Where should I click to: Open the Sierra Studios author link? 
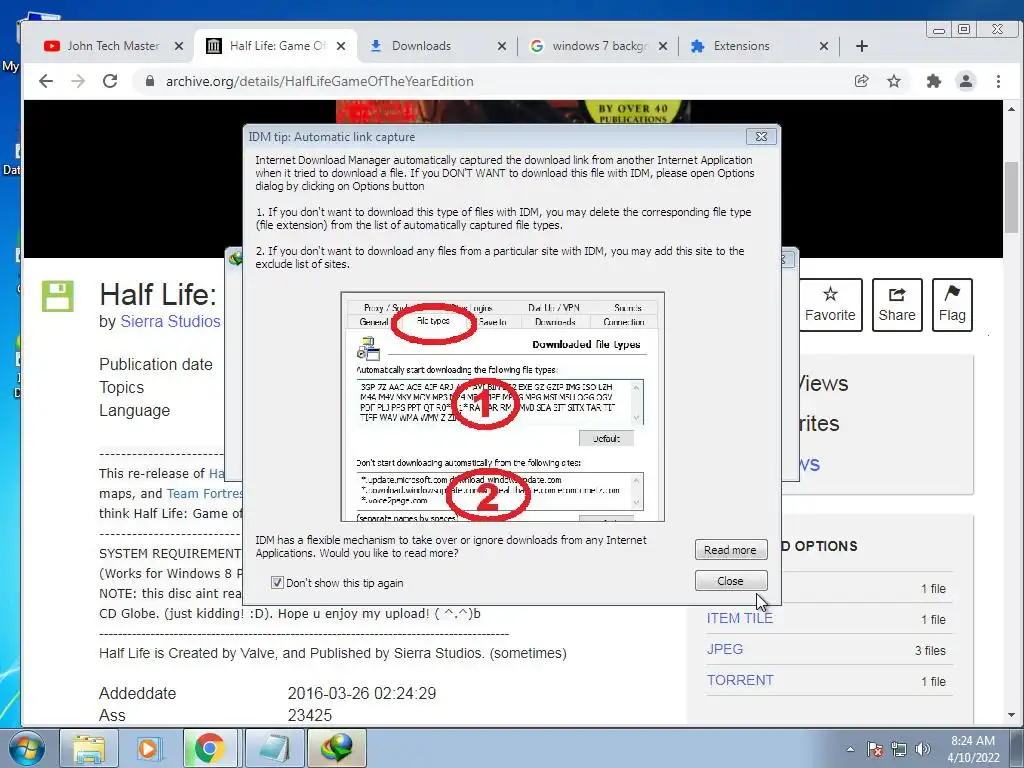click(170, 321)
